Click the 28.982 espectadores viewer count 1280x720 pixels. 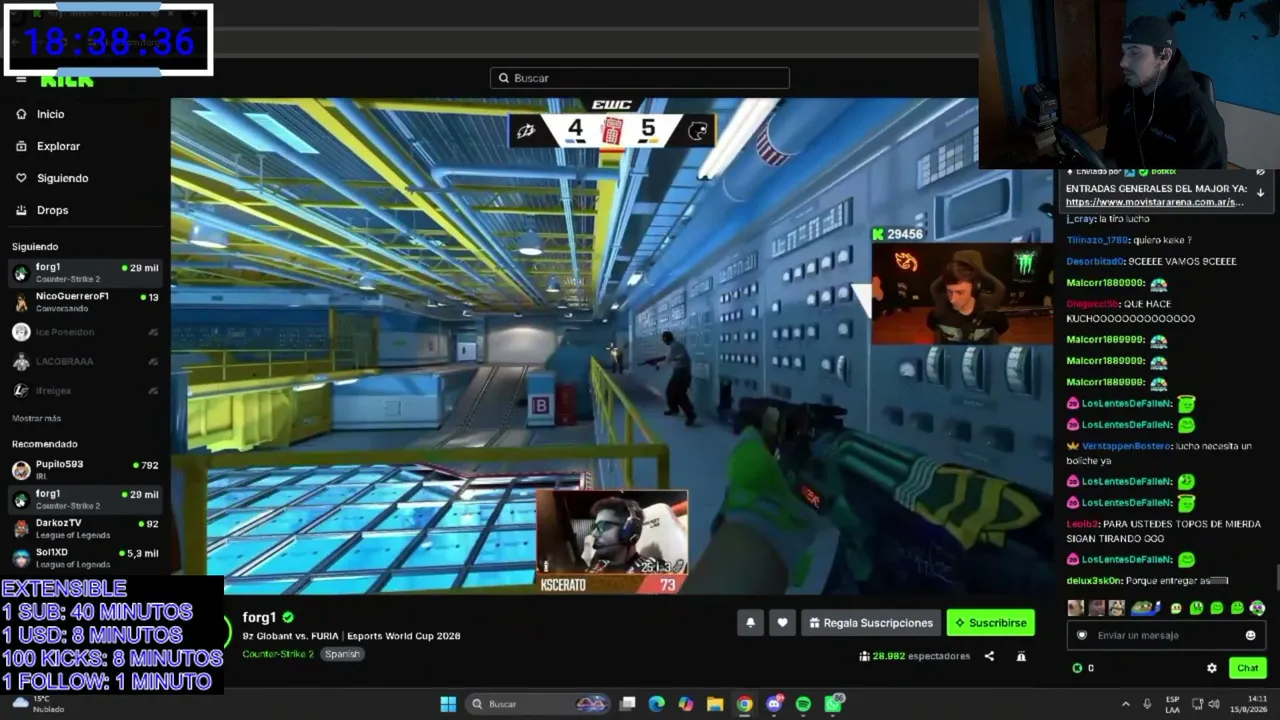(914, 656)
